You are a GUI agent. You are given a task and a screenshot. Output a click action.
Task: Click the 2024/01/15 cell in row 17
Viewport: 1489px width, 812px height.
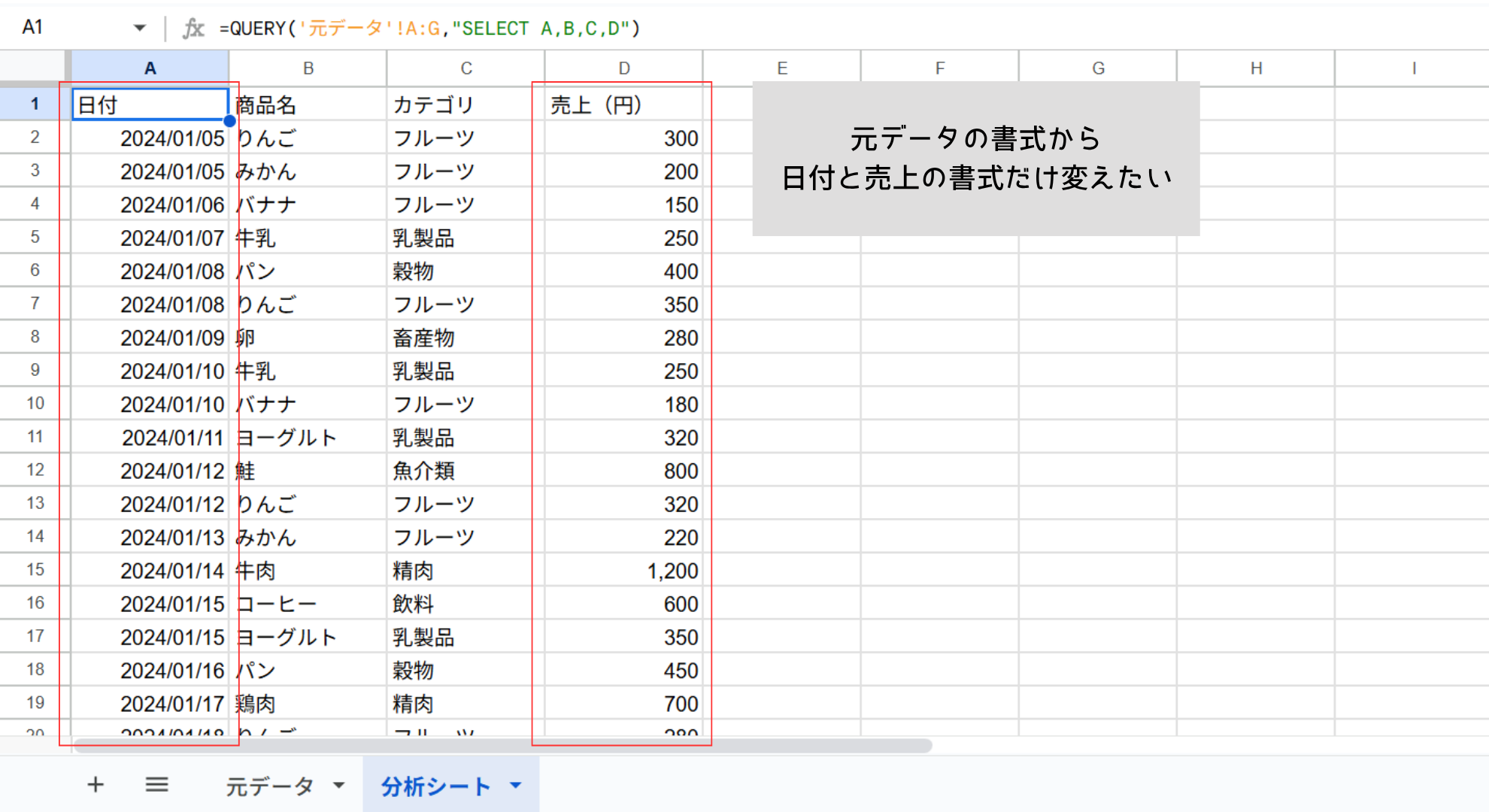(x=150, y=636)
